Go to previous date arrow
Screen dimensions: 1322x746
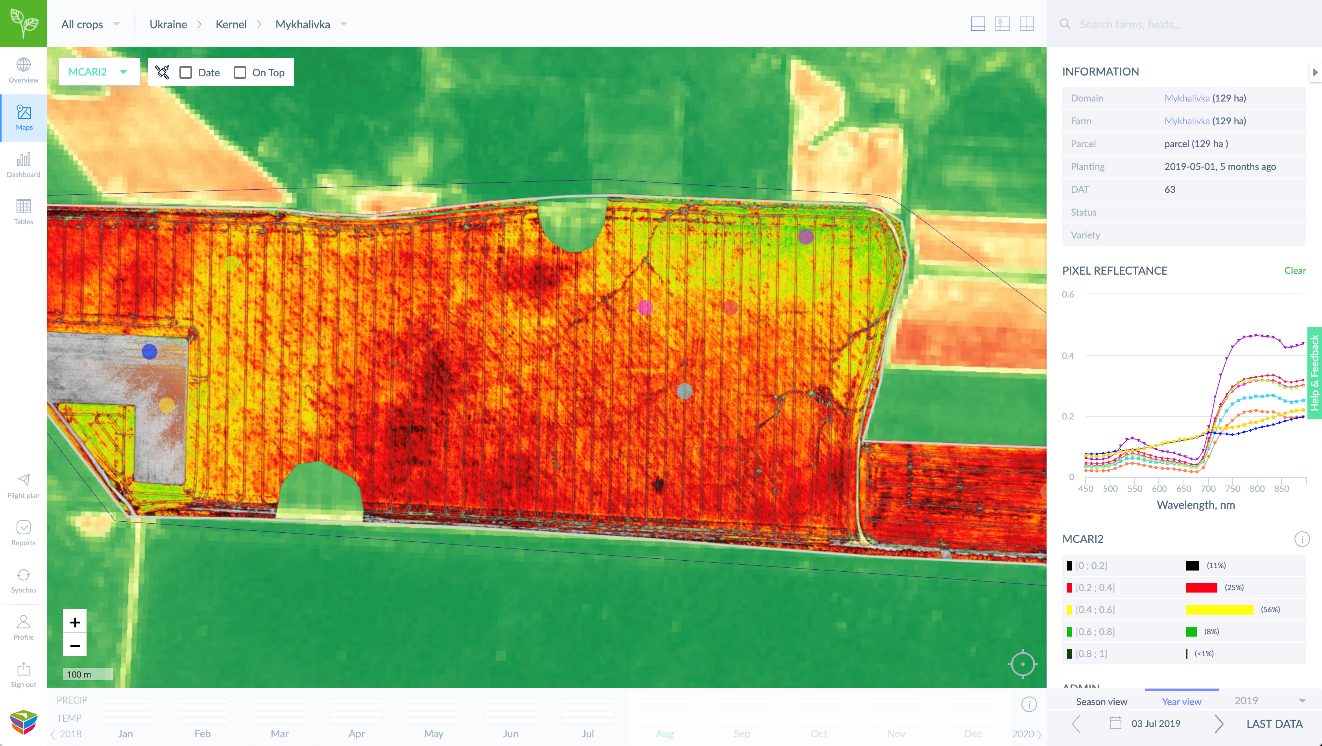[1076, 724]
